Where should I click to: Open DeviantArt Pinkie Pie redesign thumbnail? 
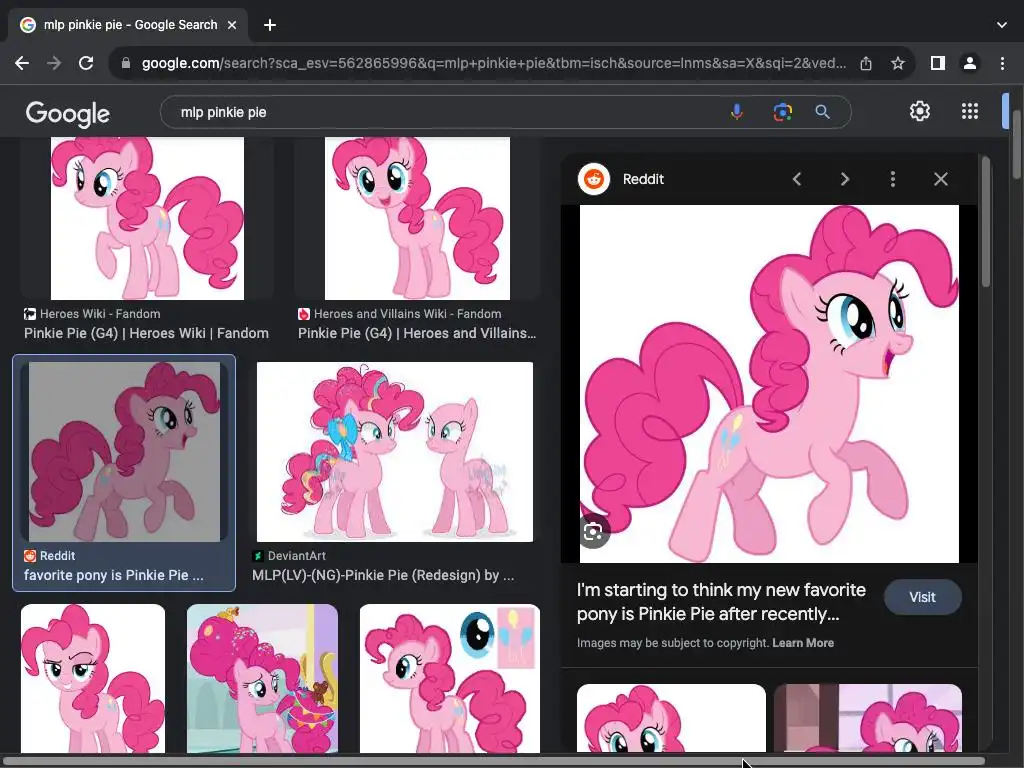pos(395,452)
